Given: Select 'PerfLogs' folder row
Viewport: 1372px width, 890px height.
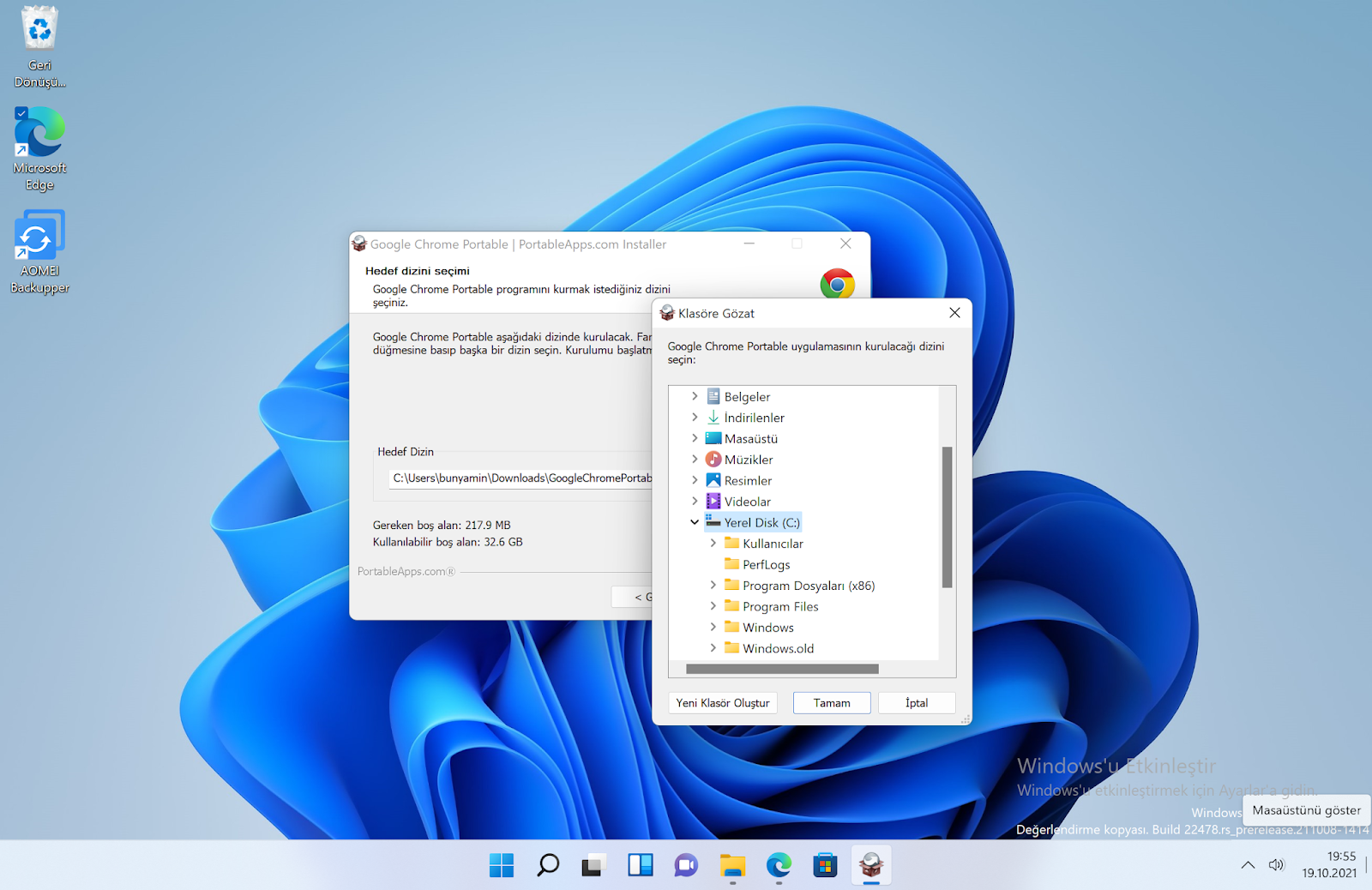Looking at the screenshot, I should (x=766, y=565).
